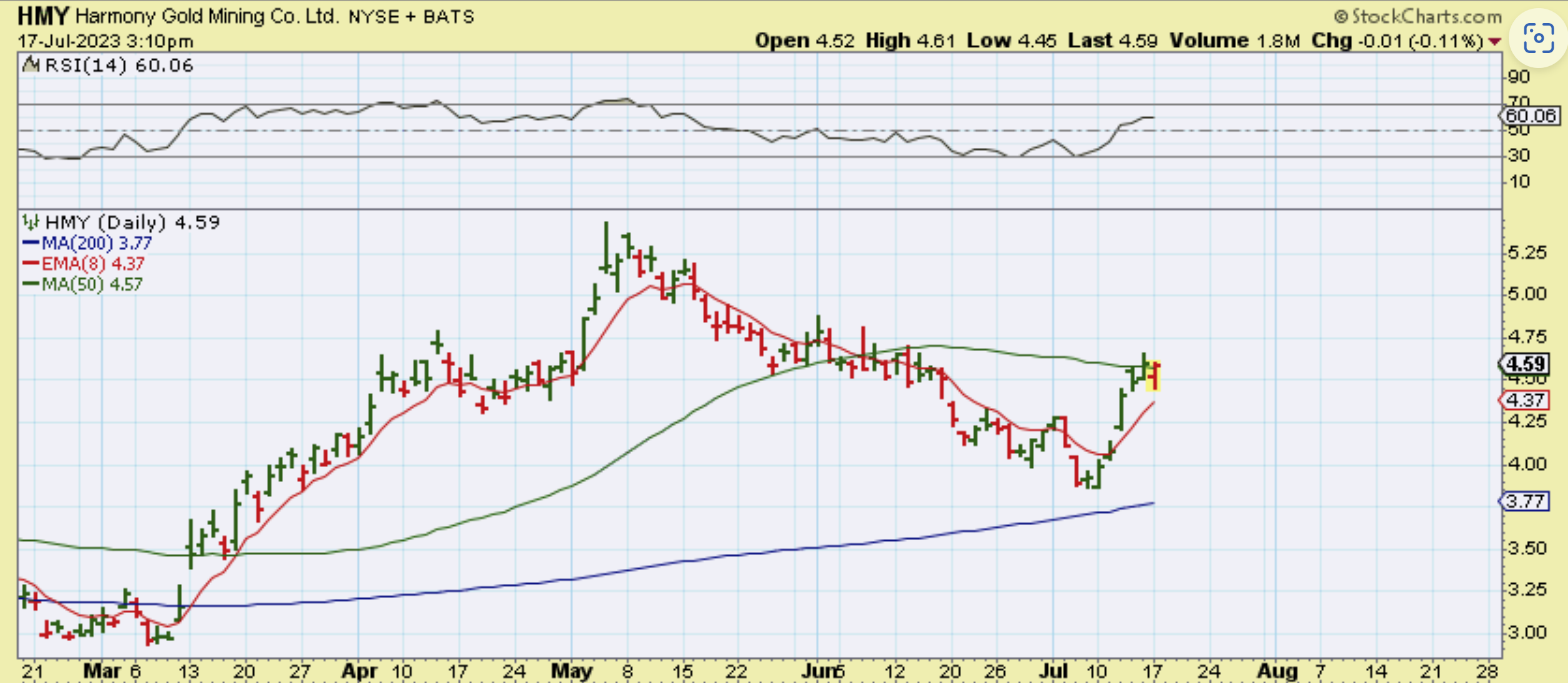This screenshot has width=1568, height=683.
Task: Click the 4.37 EMA value tag
Action: (x=1524, y=400)
